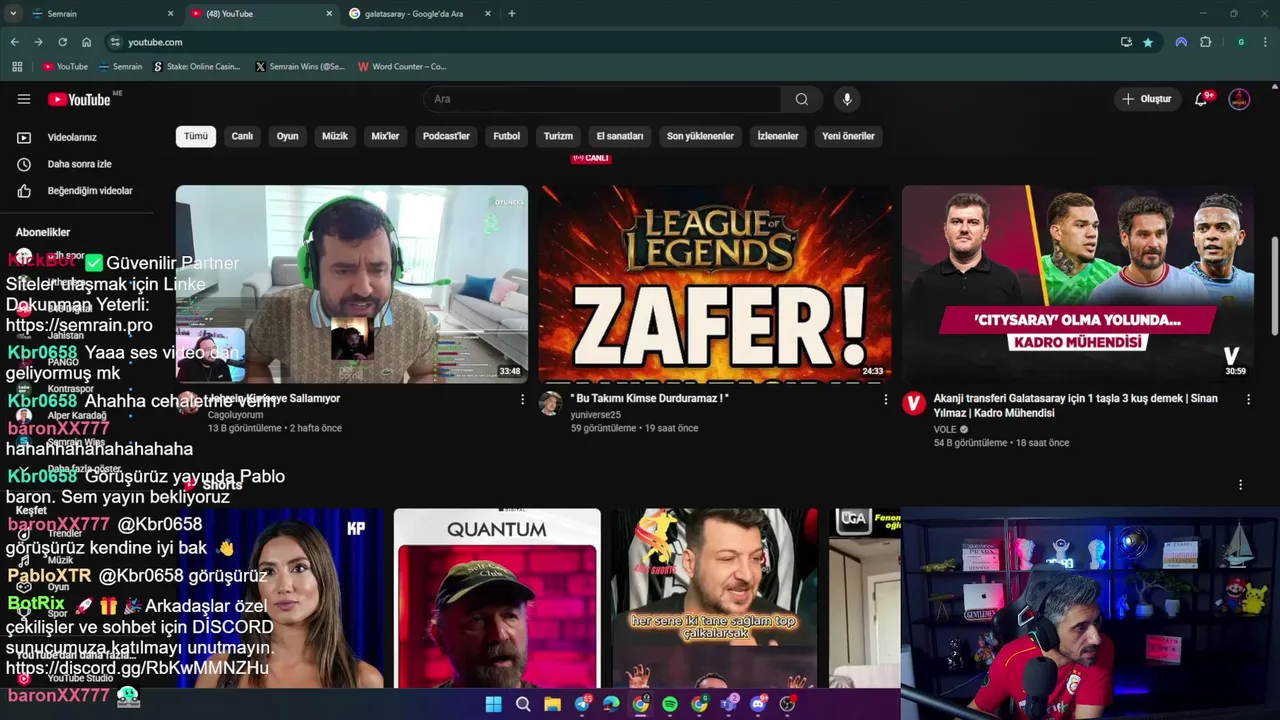
Task: Select the Futbol filter chip
Action: [x=507, y=136]
